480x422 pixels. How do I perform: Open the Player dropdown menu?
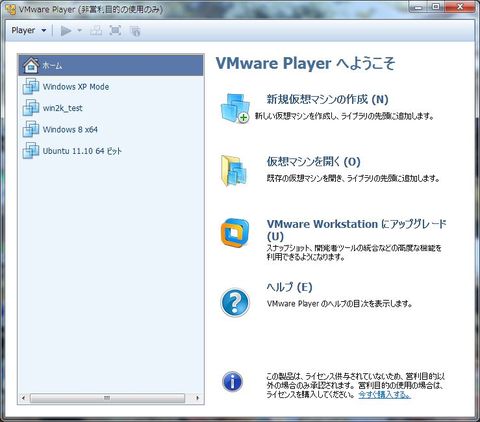tap(29, 31)
